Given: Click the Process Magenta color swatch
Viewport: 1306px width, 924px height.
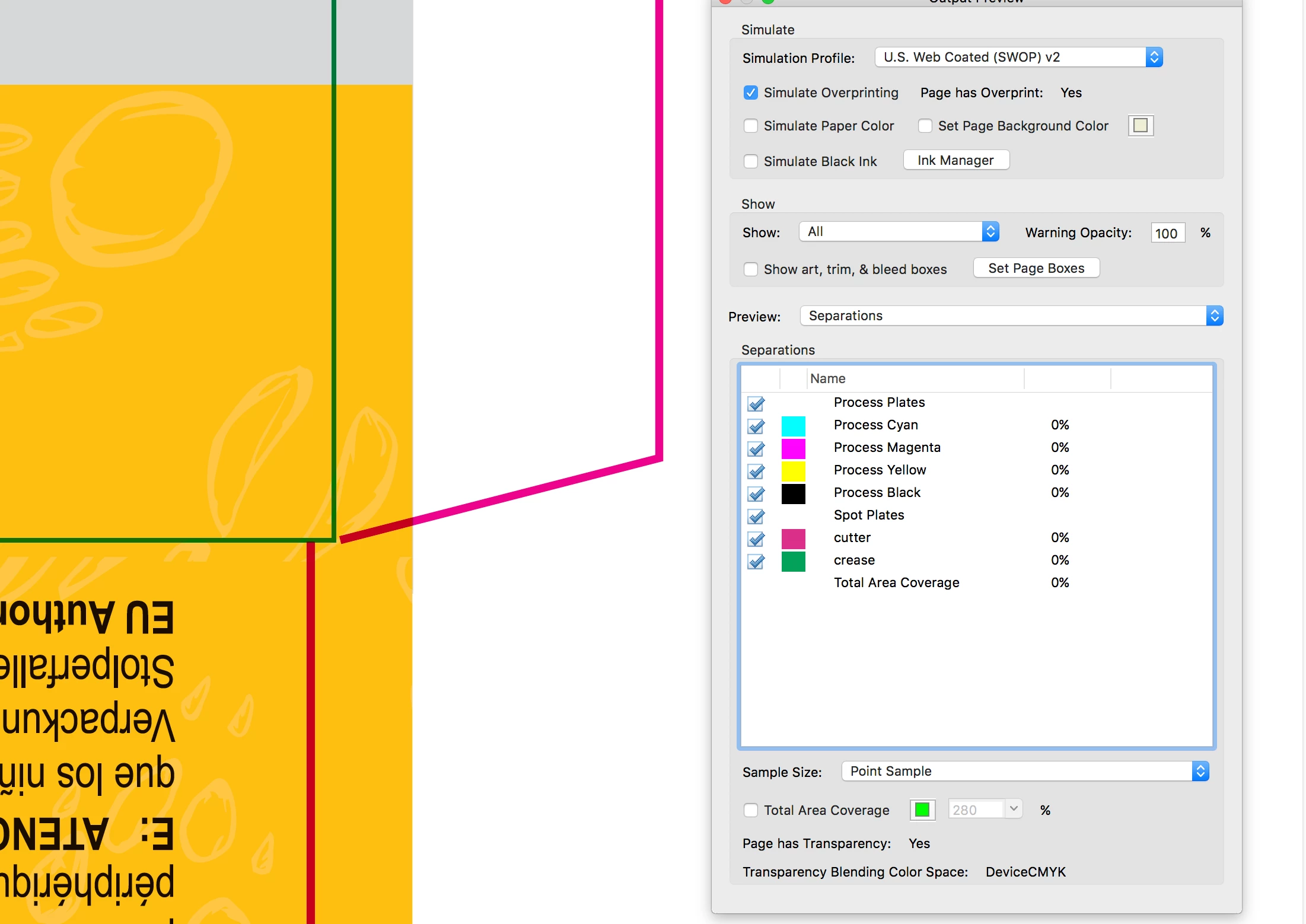Looking at the screenshot, I should (x=793, y=448).
